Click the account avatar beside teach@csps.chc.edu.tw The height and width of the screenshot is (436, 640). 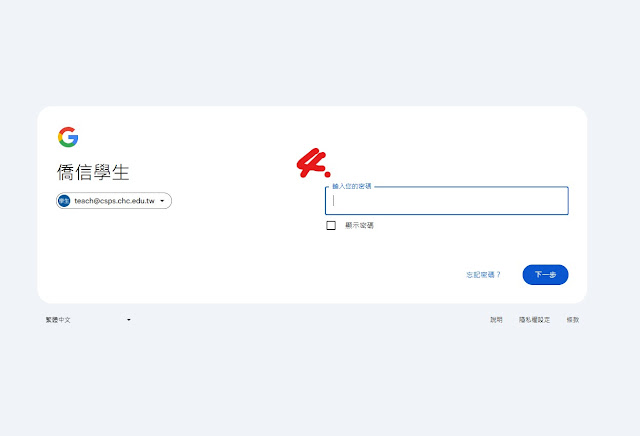click(64, 201)
